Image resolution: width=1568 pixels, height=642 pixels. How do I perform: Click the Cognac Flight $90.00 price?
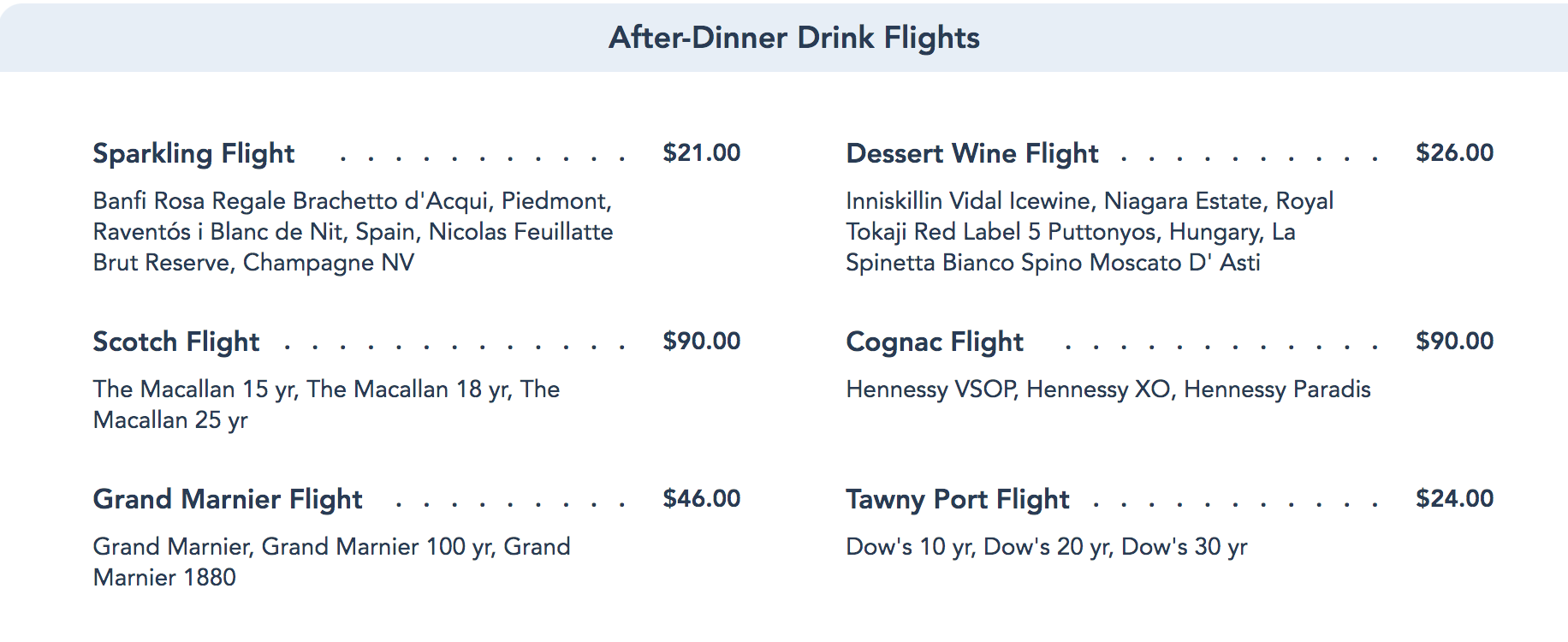click(x=1454, y=342)
